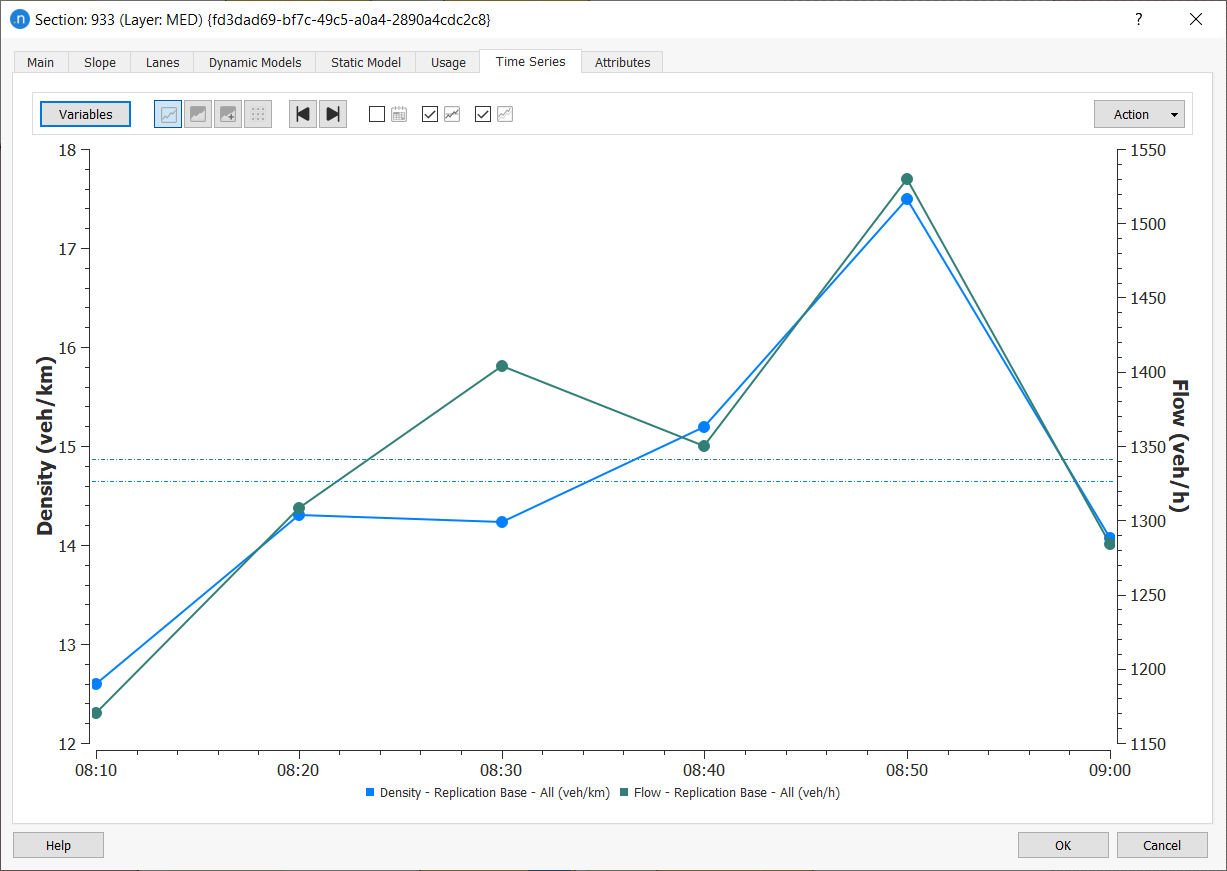This screenshot has height=871, width=1227.
Task: Click the 08:50 peak density data point
Action: [907, 199]
